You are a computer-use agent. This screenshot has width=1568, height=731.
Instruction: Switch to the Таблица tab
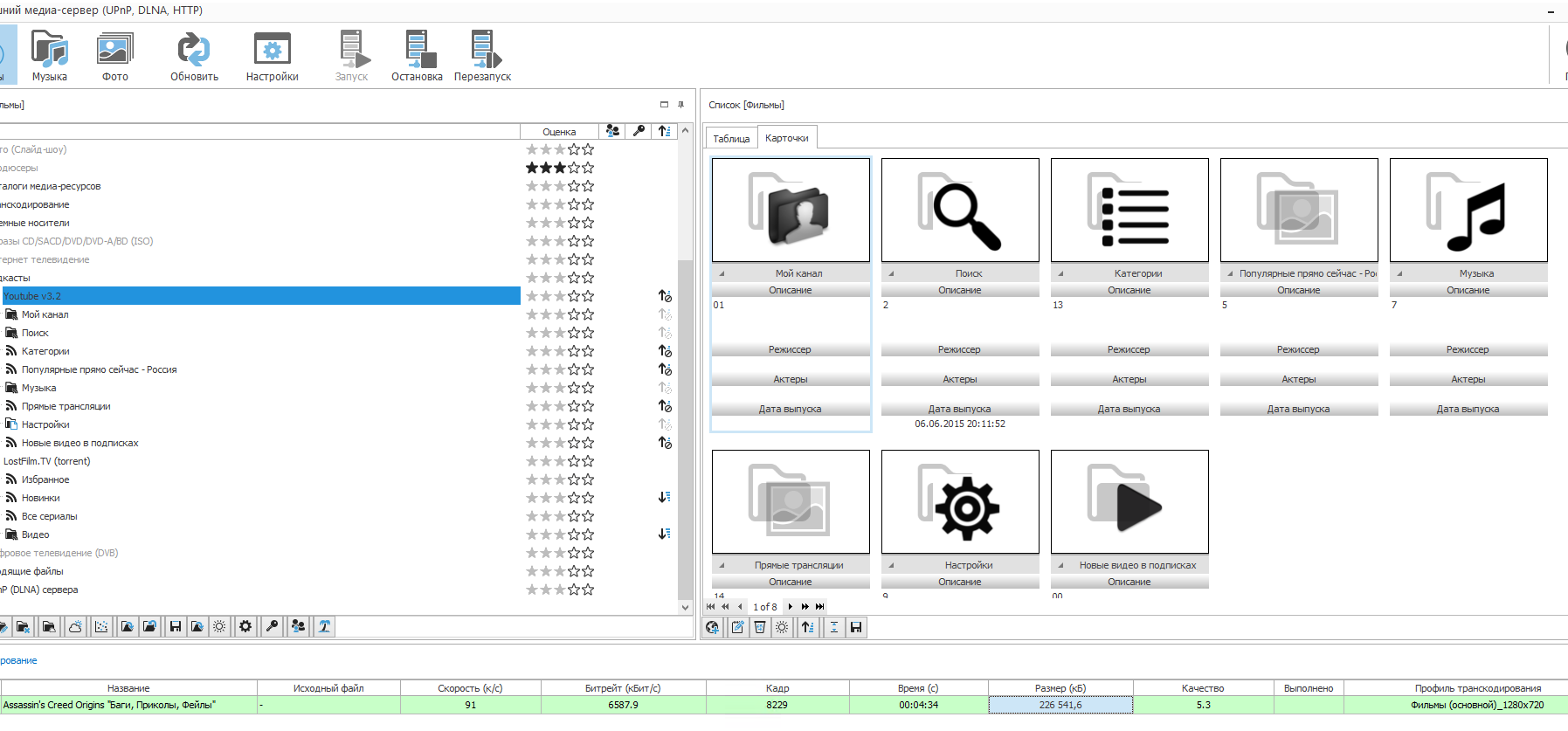pyautogui.click(x=731, y=139)
